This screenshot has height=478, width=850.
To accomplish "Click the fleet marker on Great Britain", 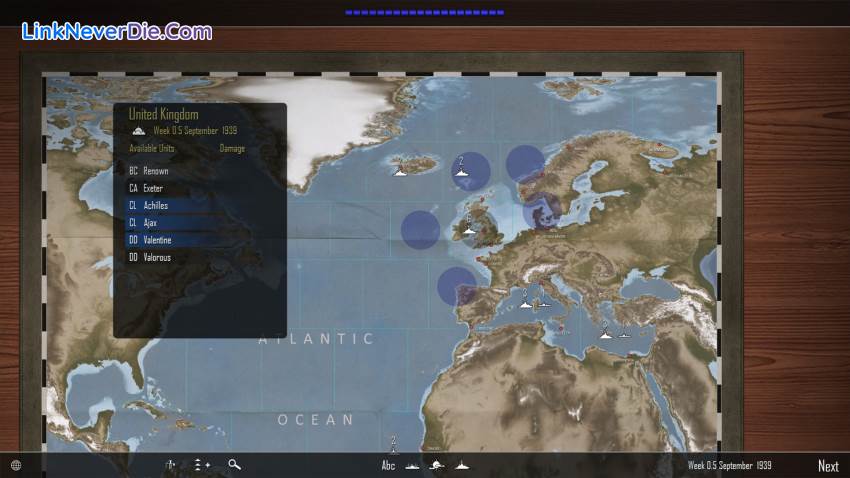I will (x=468, y=230).
